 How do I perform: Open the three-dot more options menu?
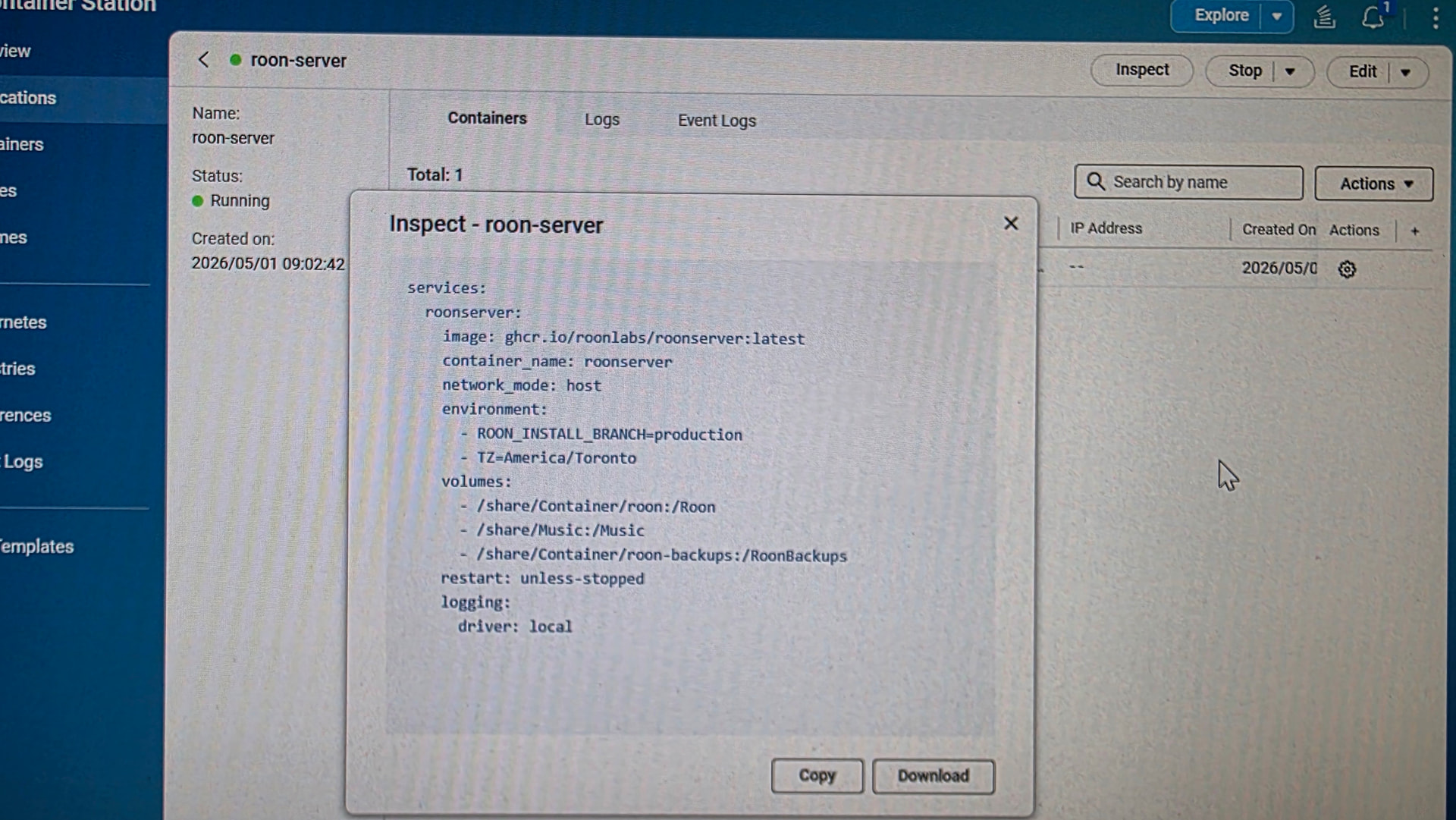[x=1435, y=17]
